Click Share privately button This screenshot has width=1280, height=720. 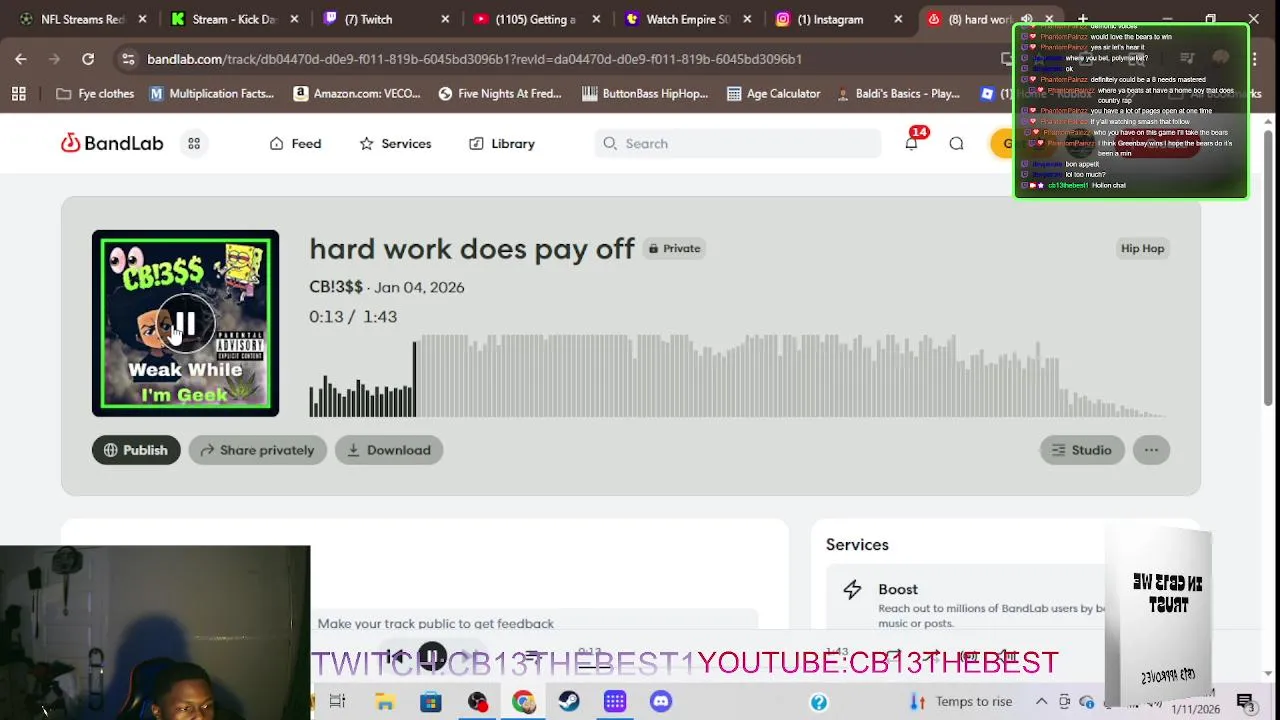tap(258, 450)
